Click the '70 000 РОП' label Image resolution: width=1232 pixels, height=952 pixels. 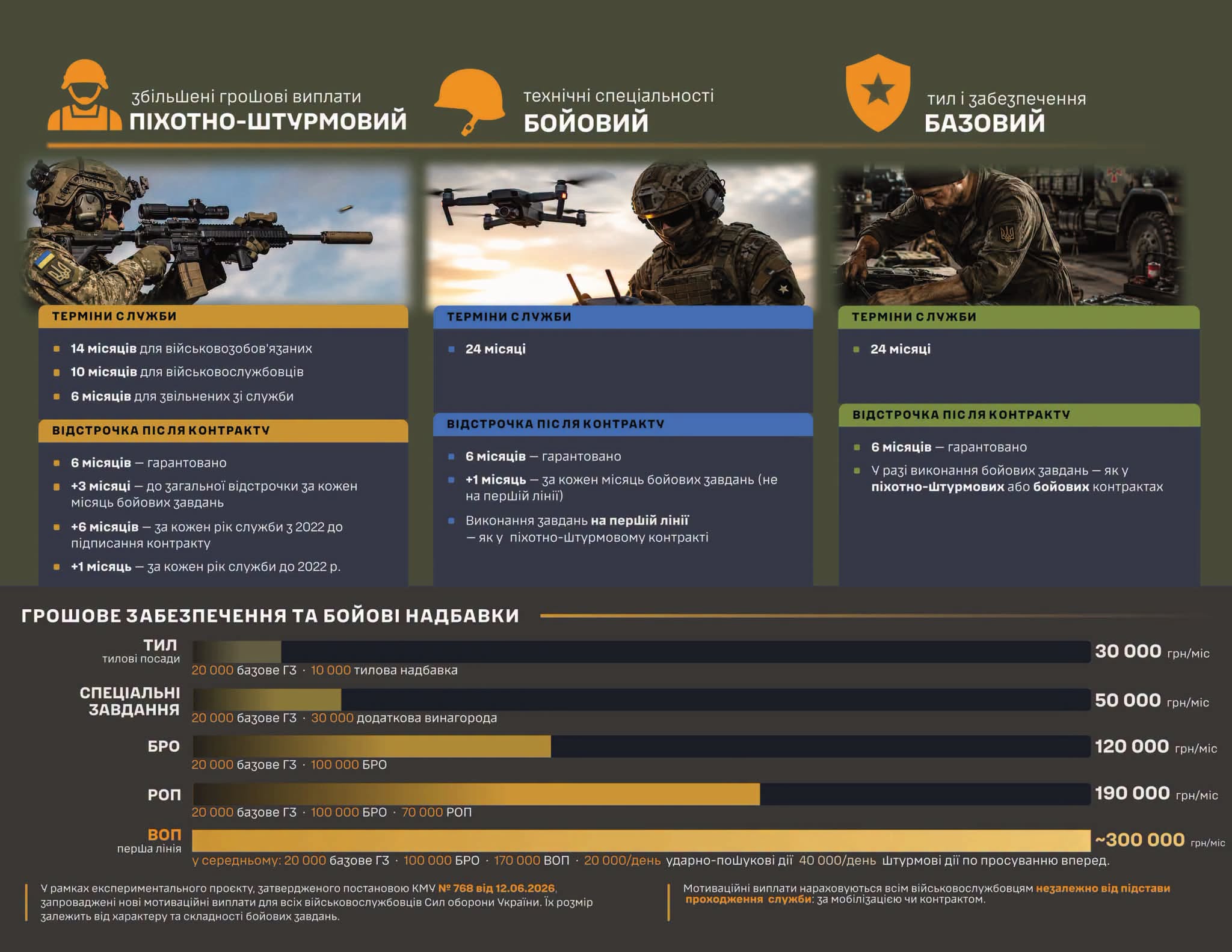click(437, 812)
